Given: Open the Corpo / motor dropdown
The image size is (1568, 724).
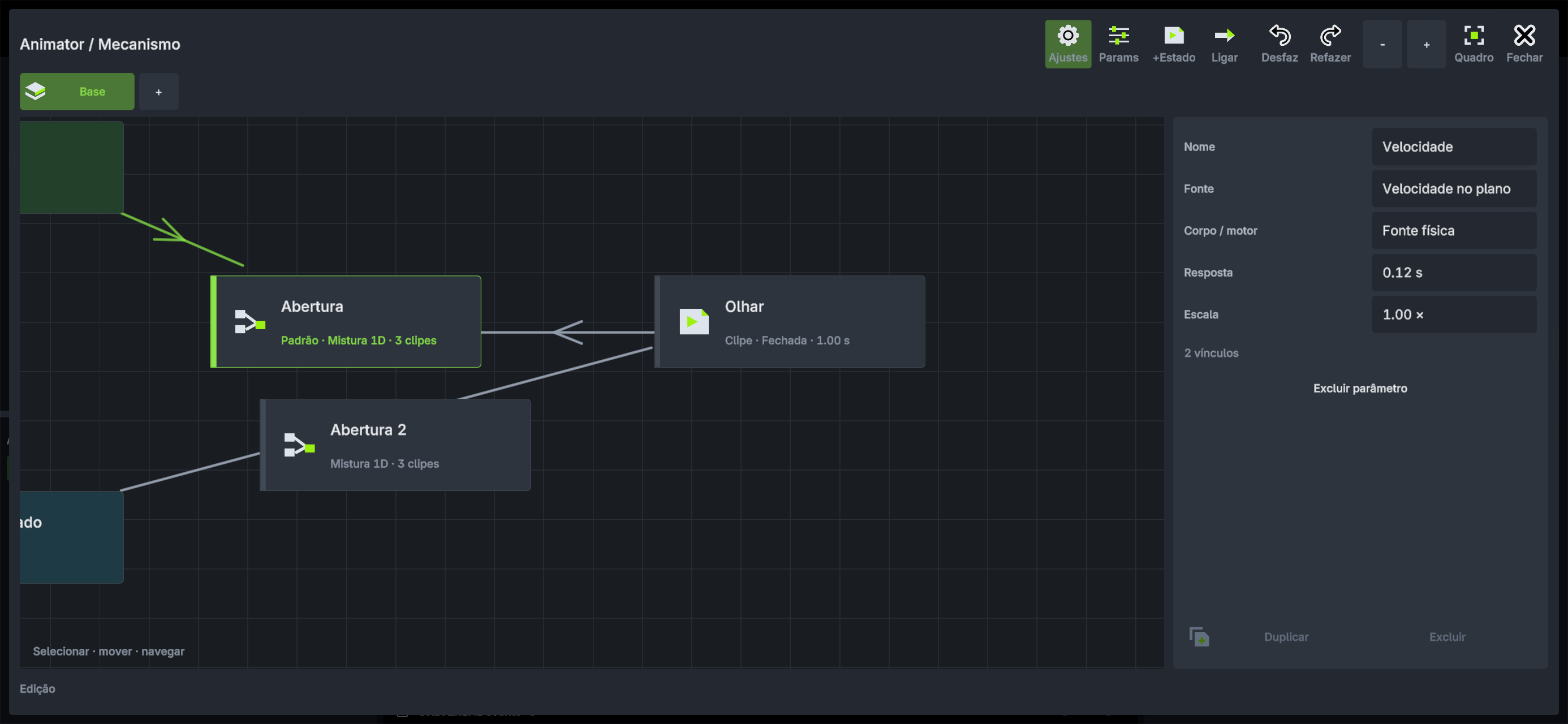Looking at the screenshot, I should pos(1454,231).
